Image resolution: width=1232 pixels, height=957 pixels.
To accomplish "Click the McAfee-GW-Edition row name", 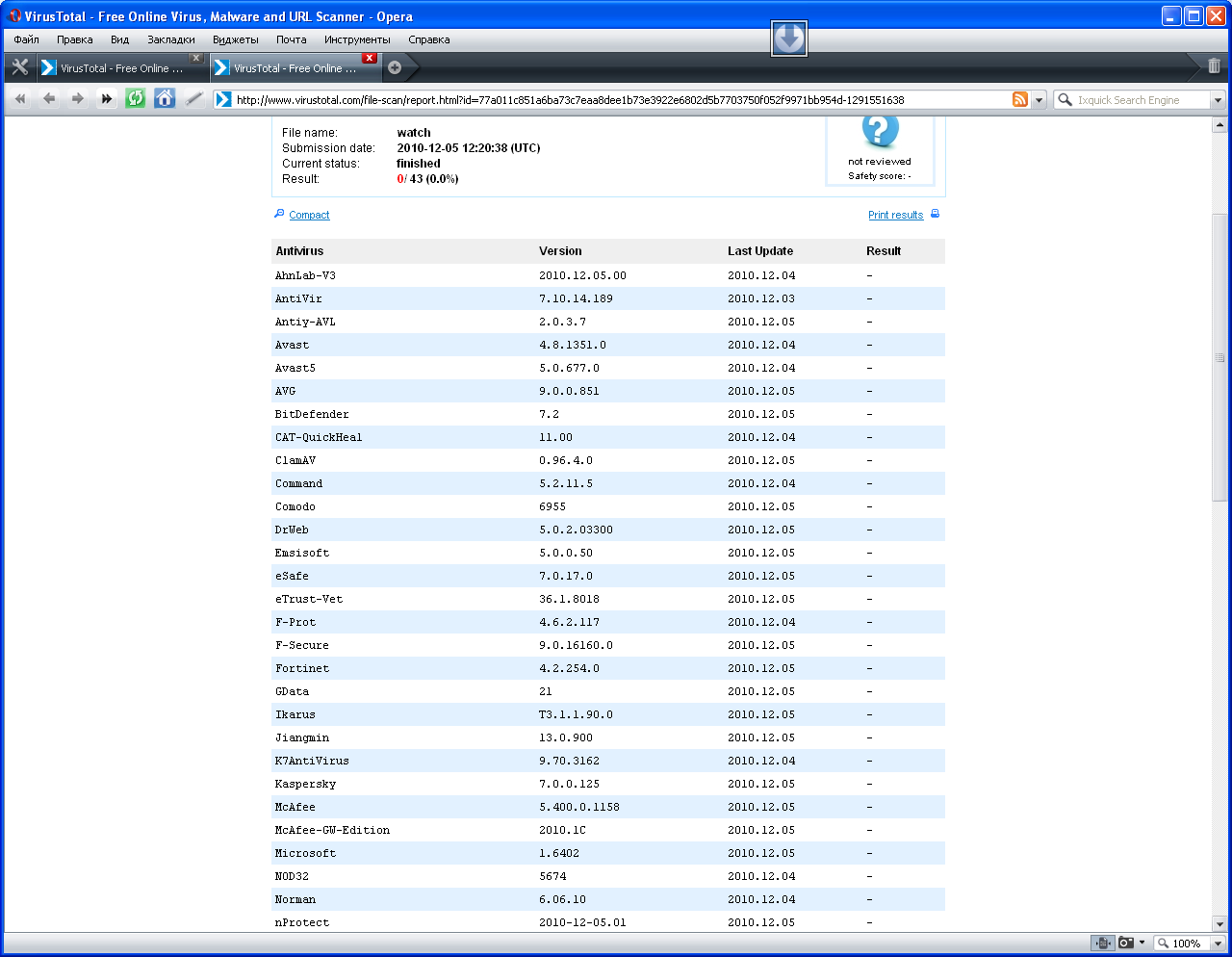I will 332,830.
